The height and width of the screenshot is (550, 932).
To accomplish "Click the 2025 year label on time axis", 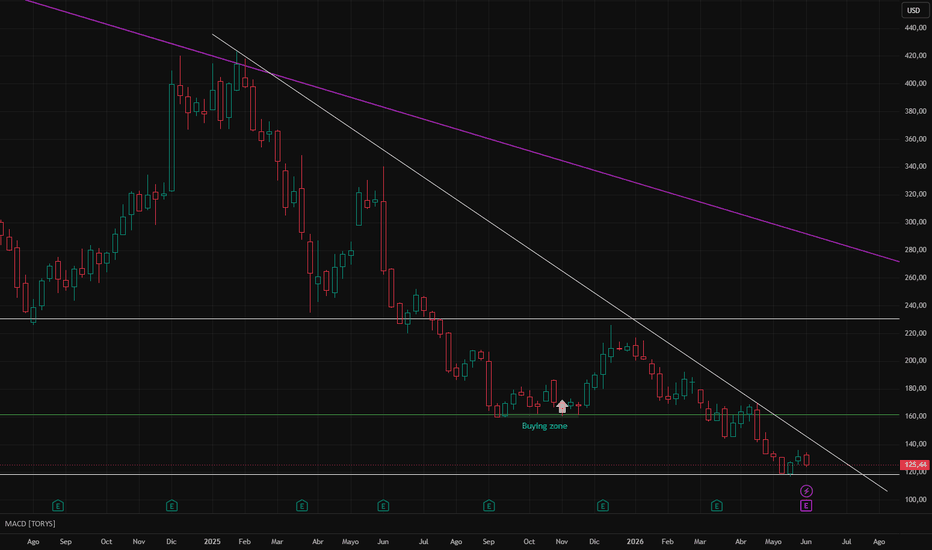I will tap(212, 541).
